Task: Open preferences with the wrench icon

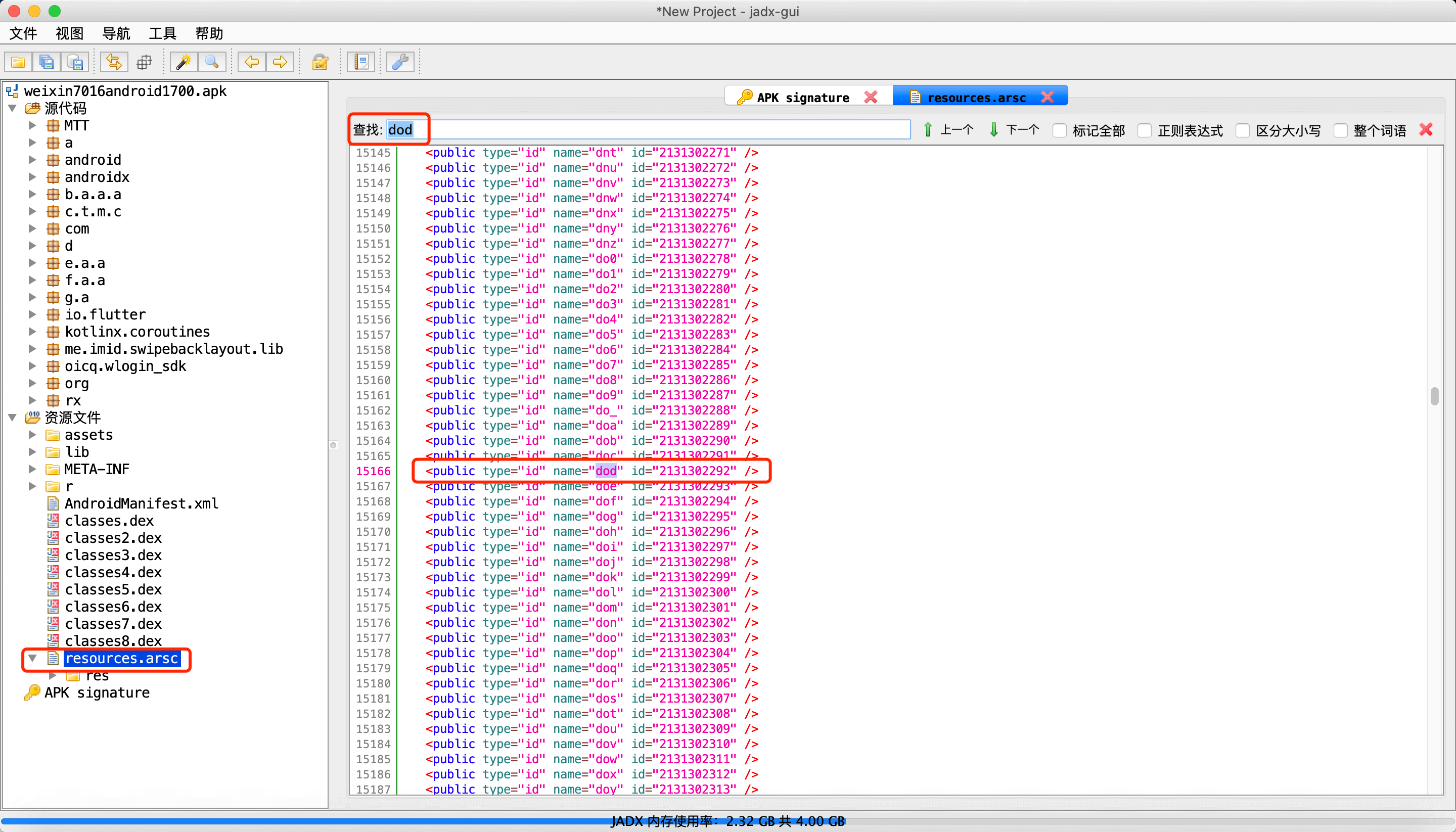Action: 400,62
